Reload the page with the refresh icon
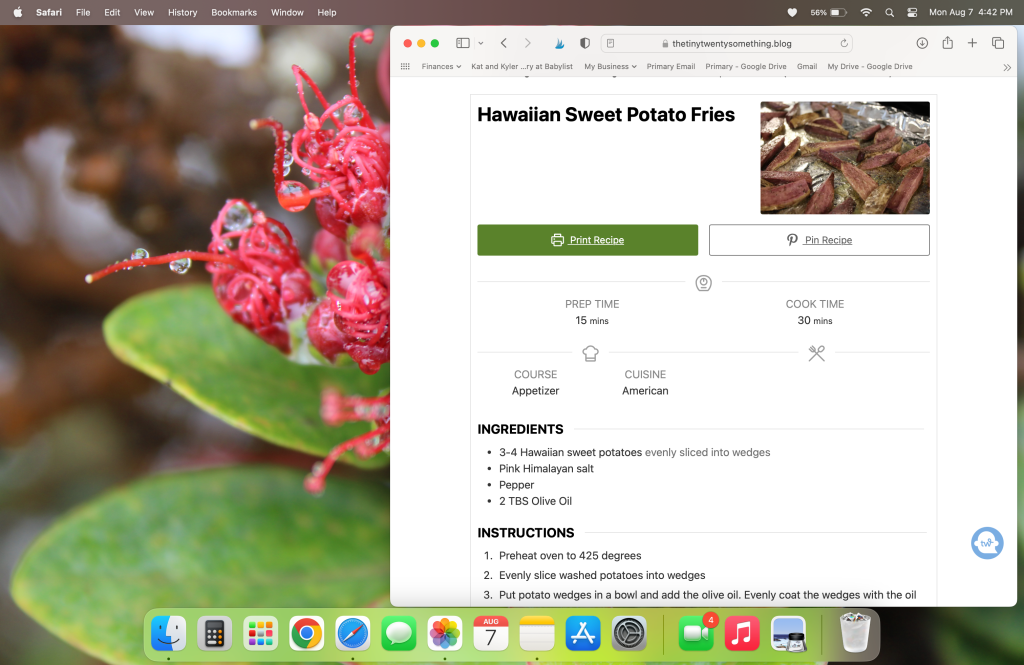This screenshot has width=1024, height=665. pos(844,43)
